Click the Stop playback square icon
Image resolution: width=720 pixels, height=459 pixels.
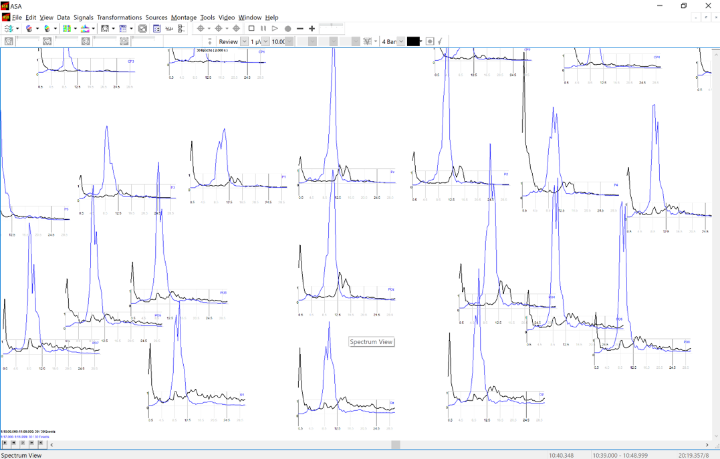[x=250, y=29]
